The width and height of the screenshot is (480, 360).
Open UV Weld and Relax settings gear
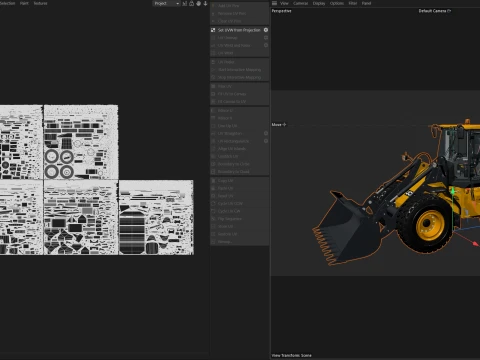[266, 45]
